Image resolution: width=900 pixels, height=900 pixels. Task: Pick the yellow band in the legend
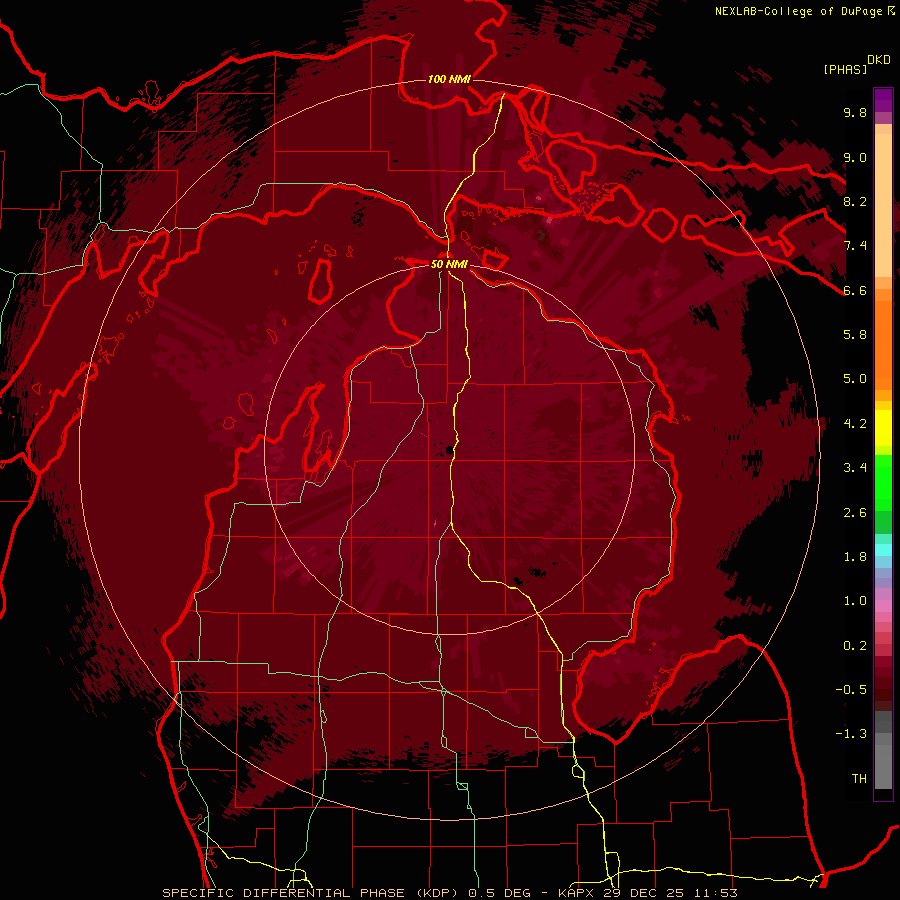(x=883, y=428)
